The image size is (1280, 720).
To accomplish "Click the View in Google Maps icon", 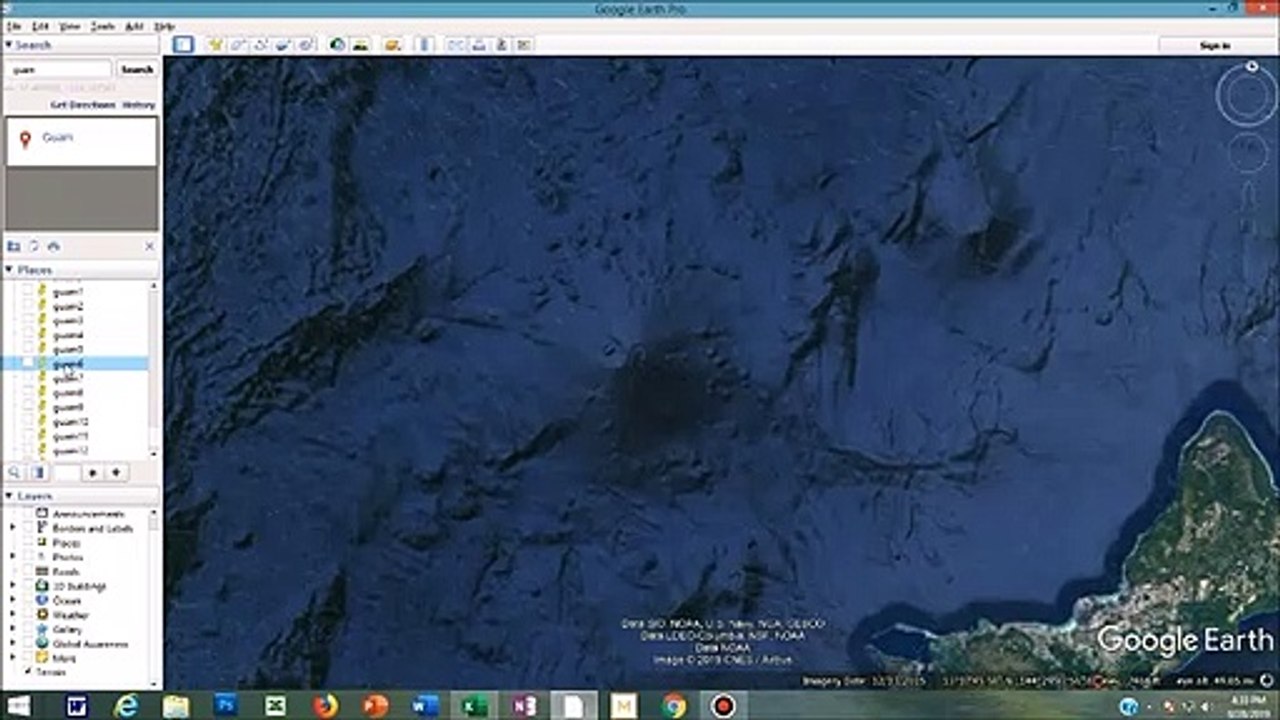I will coord(524,45).
